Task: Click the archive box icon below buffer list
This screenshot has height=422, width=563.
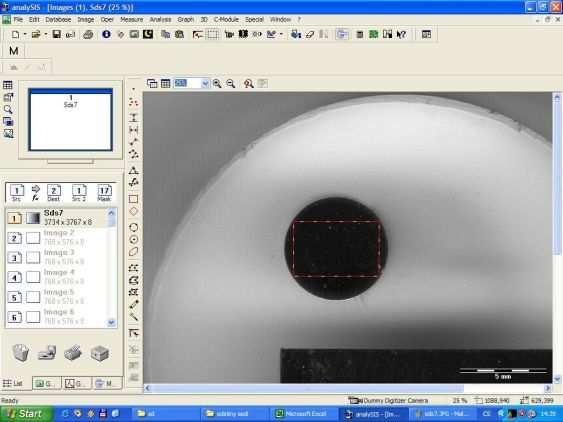Action: [100, 354]
